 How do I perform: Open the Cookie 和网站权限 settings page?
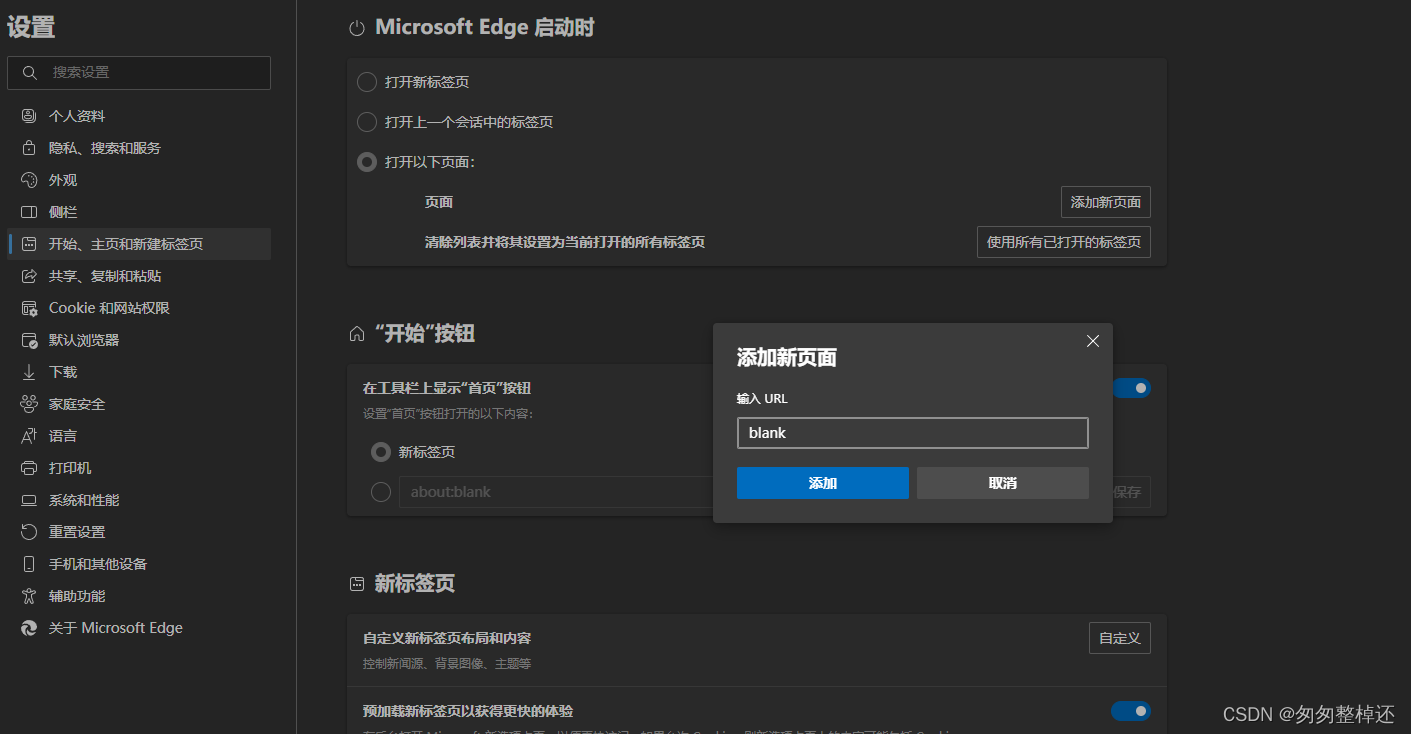click(x=139, y=308)
